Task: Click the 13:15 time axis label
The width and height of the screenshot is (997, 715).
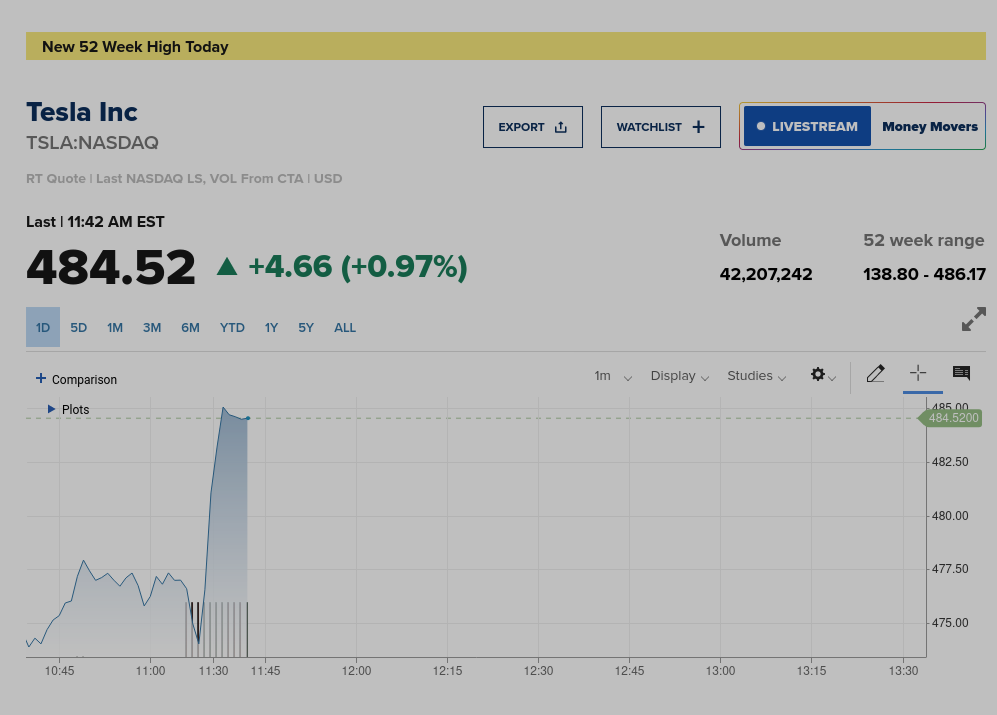Action: [811, 671]
